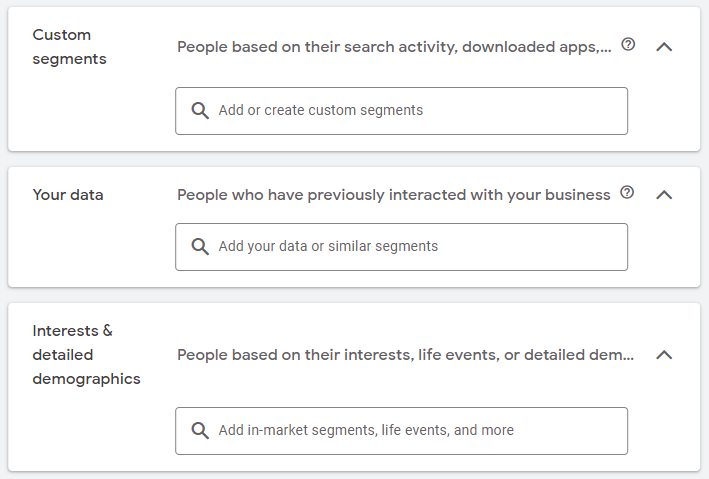The height and width of the screenshot is (479, 709).
Task: Click the Custom segments section title
Action: [69, 47]
